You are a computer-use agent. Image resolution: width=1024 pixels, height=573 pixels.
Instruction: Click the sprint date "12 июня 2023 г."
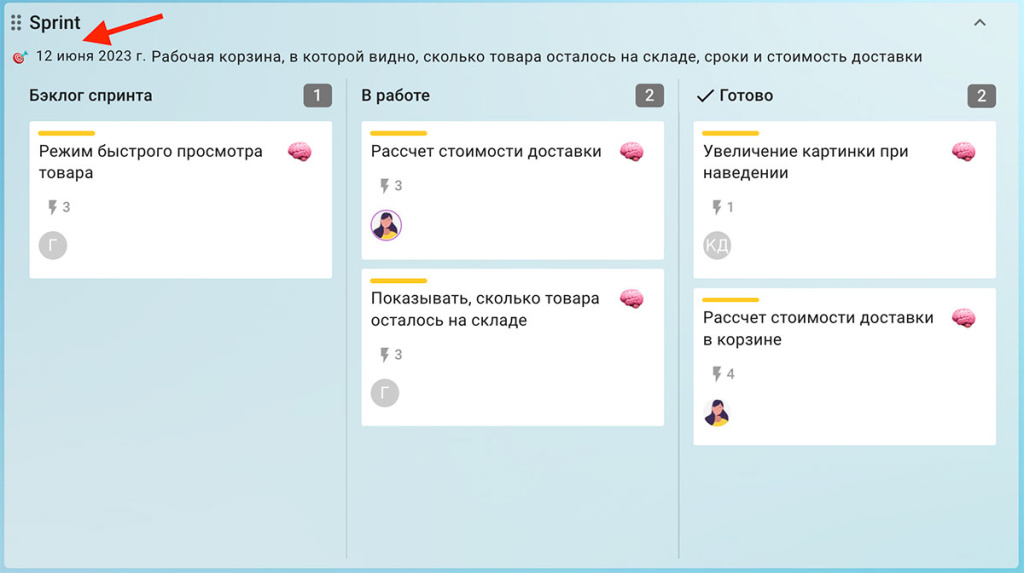pyautogui.click(x=91, y=57)
